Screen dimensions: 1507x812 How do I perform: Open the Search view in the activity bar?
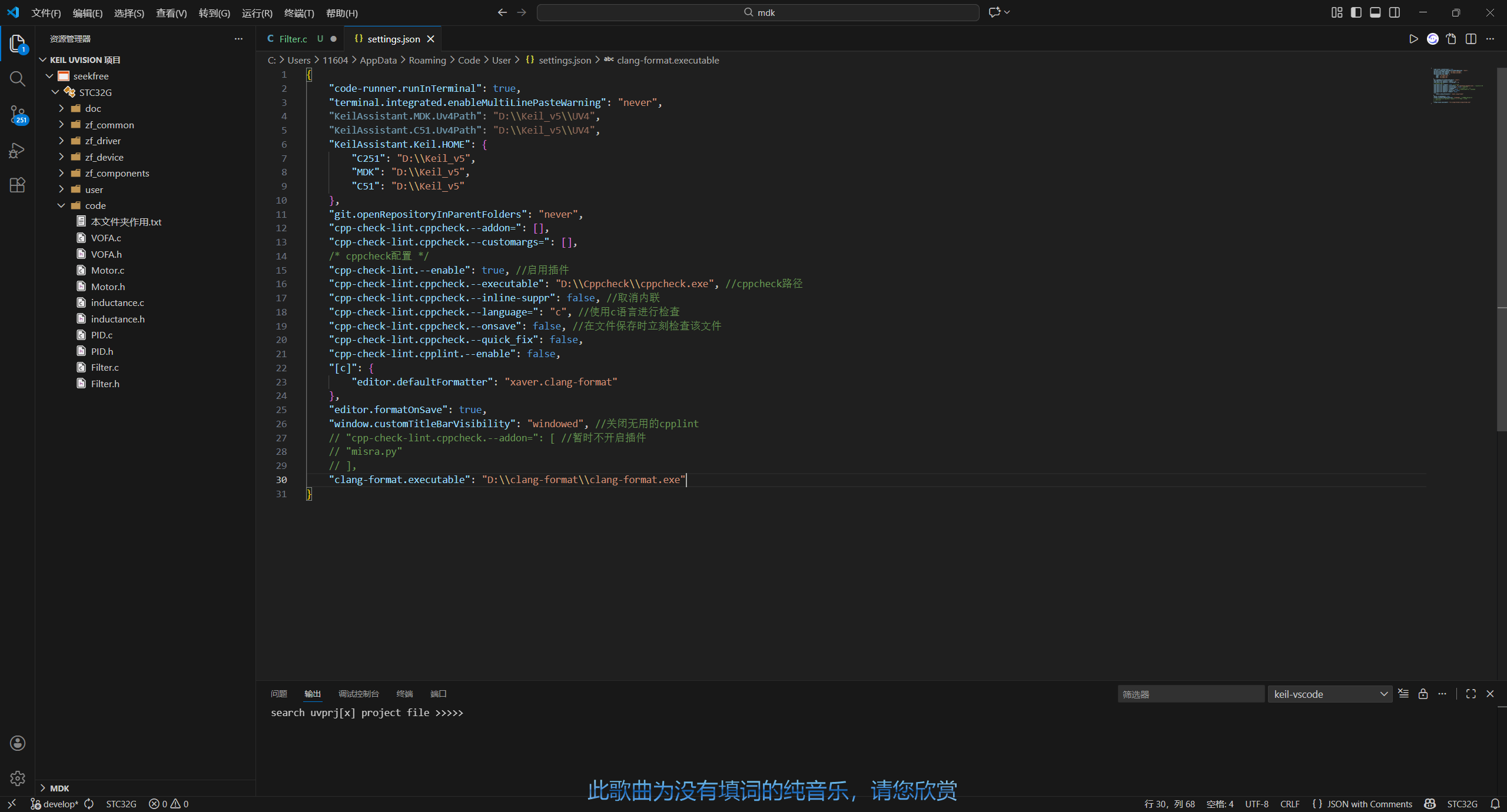pyautogui.click(x=18, y=79)
